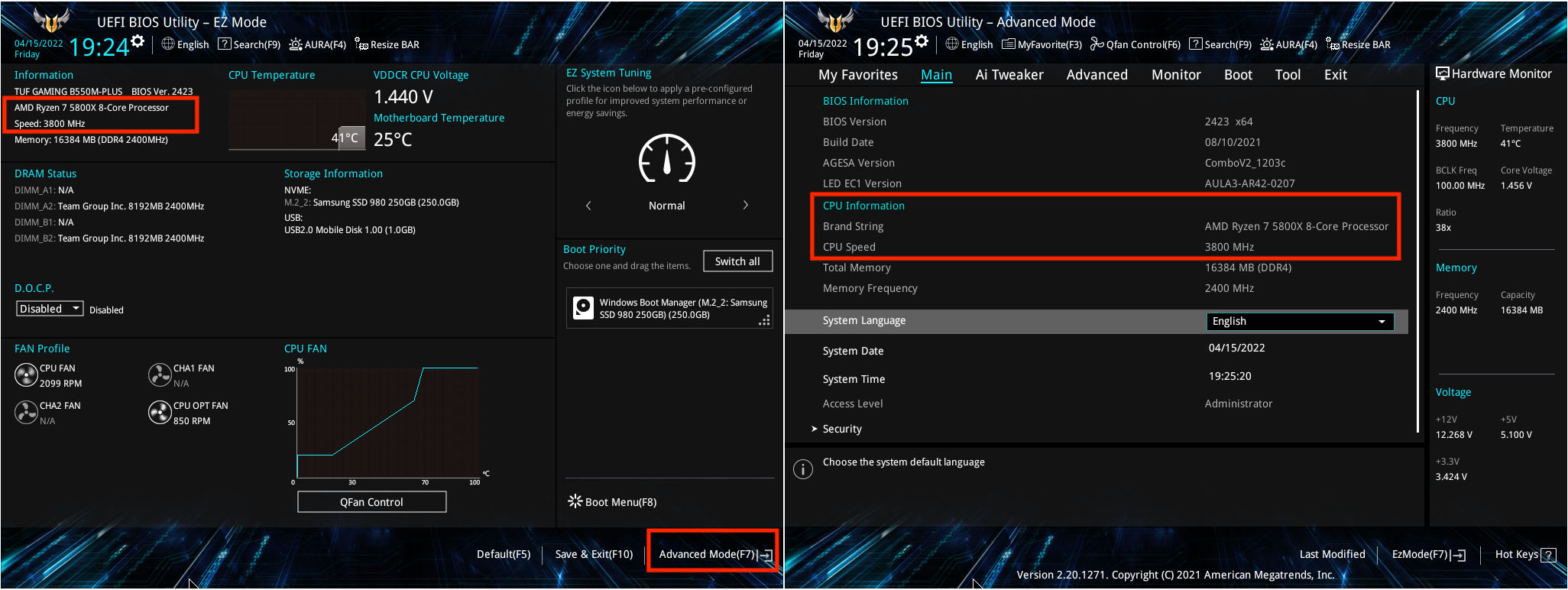1568x590 pixels.
Task: Select previous EZ System Tuning profile with left chevron
Action: point(588,206)
